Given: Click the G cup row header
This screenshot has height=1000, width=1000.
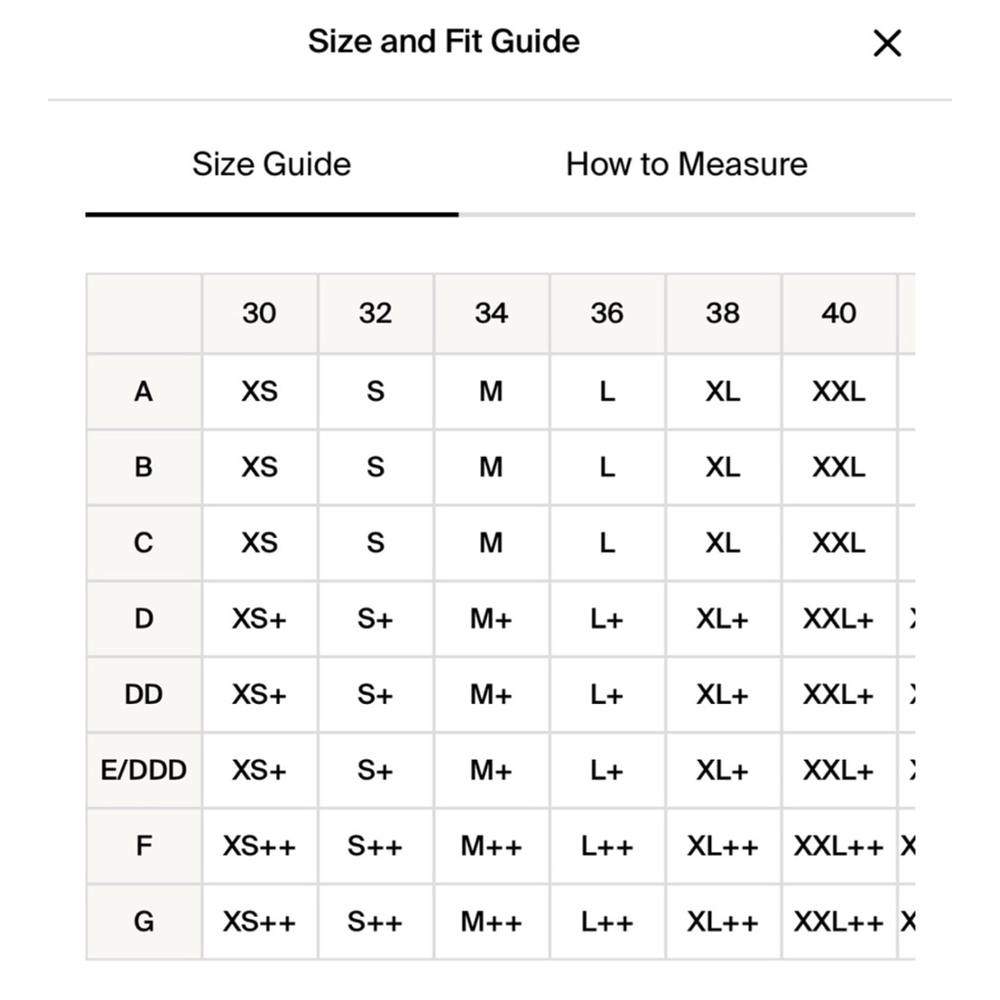Looking at the screenshot, I should click(143, 922).
